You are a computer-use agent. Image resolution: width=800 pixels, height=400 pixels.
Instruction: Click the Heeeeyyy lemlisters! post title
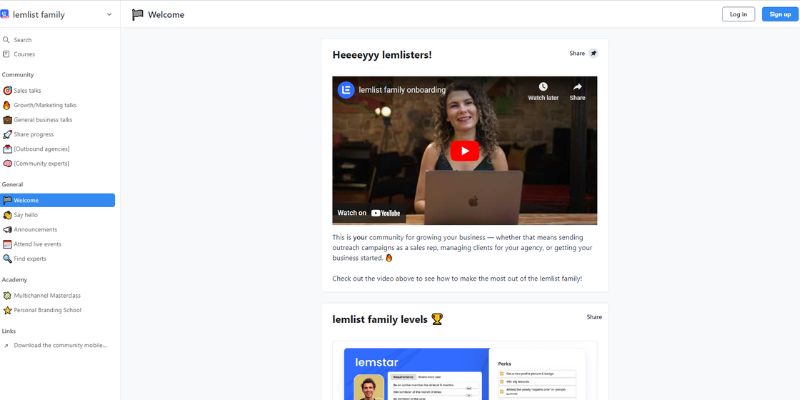point(382,55)
